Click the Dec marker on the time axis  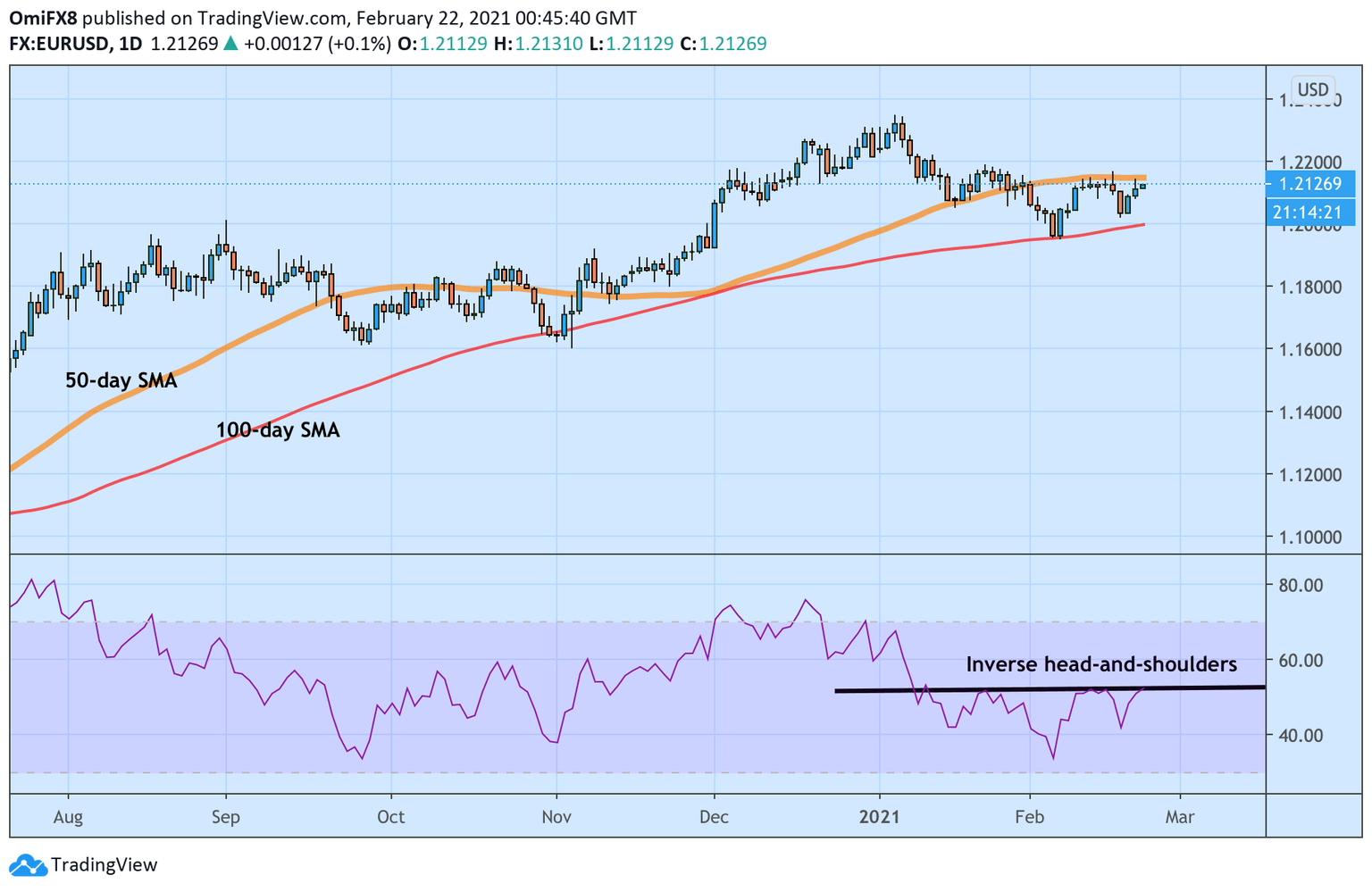tap(714, 817)
